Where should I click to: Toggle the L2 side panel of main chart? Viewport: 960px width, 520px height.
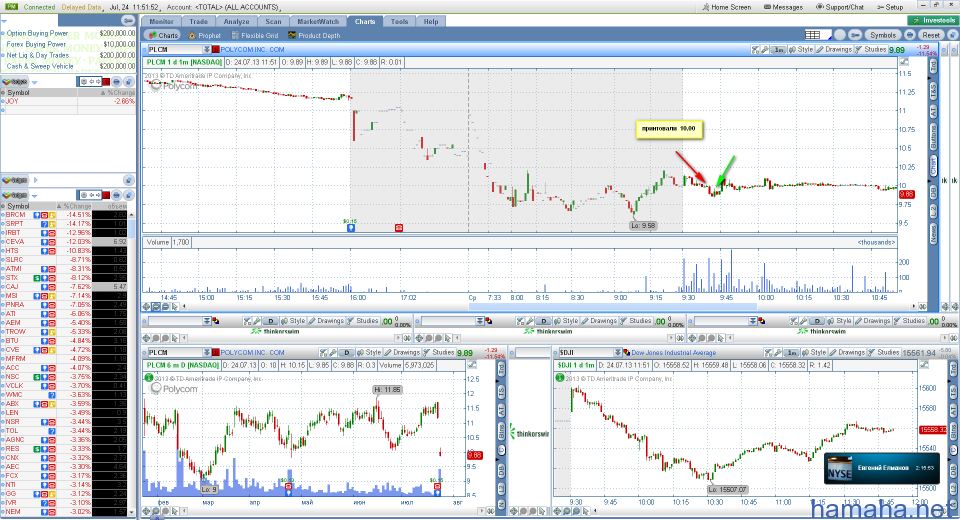[933, 211]
